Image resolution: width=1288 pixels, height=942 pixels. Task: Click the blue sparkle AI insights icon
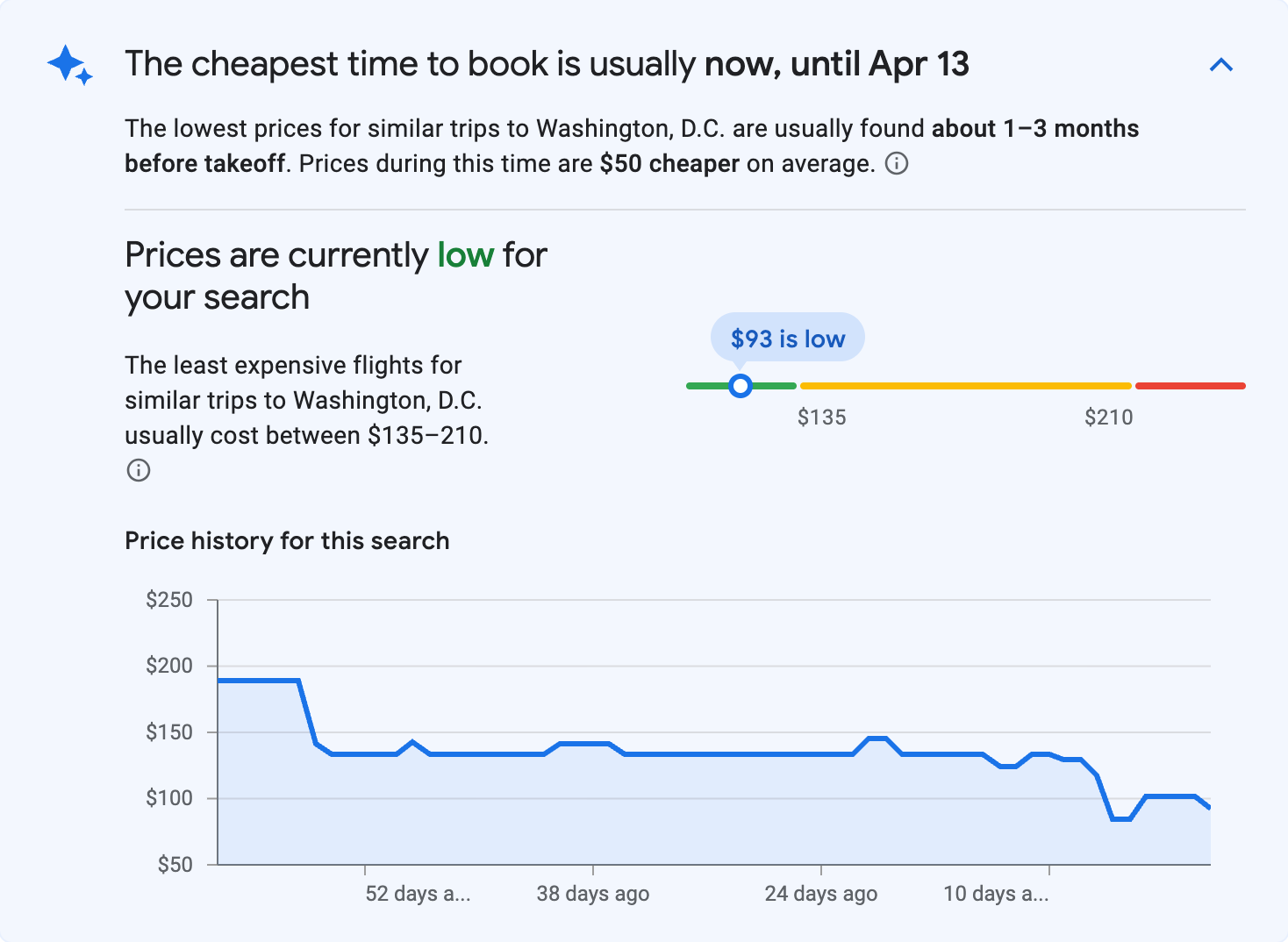pyautogui.click(x=68, y=64)
